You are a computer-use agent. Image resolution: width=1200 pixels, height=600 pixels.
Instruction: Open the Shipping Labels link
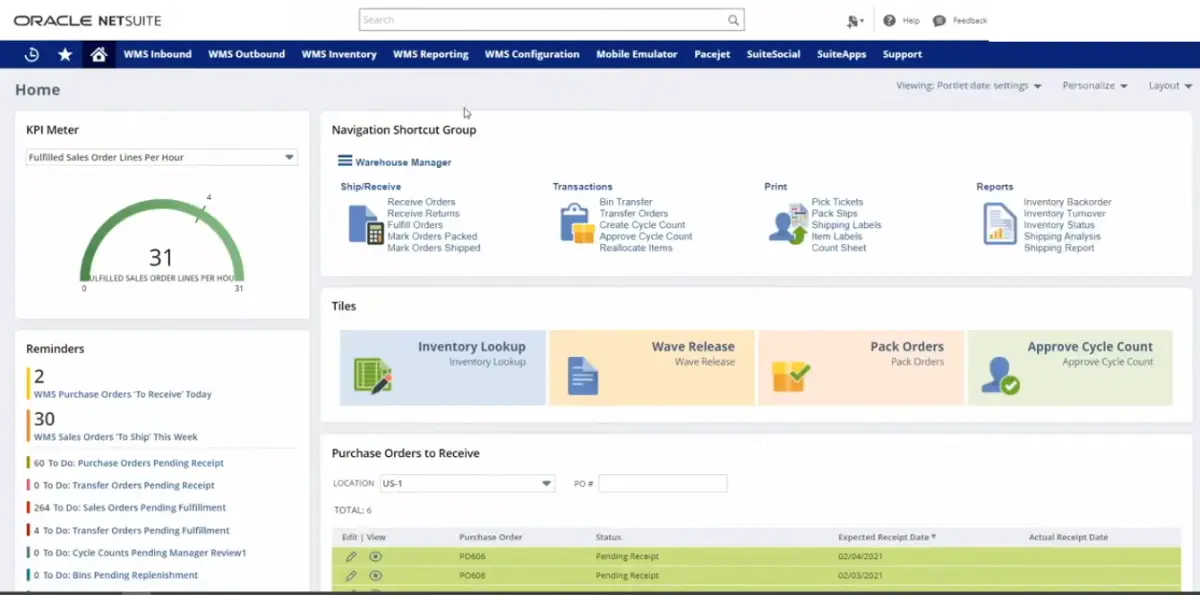point(846,225)
